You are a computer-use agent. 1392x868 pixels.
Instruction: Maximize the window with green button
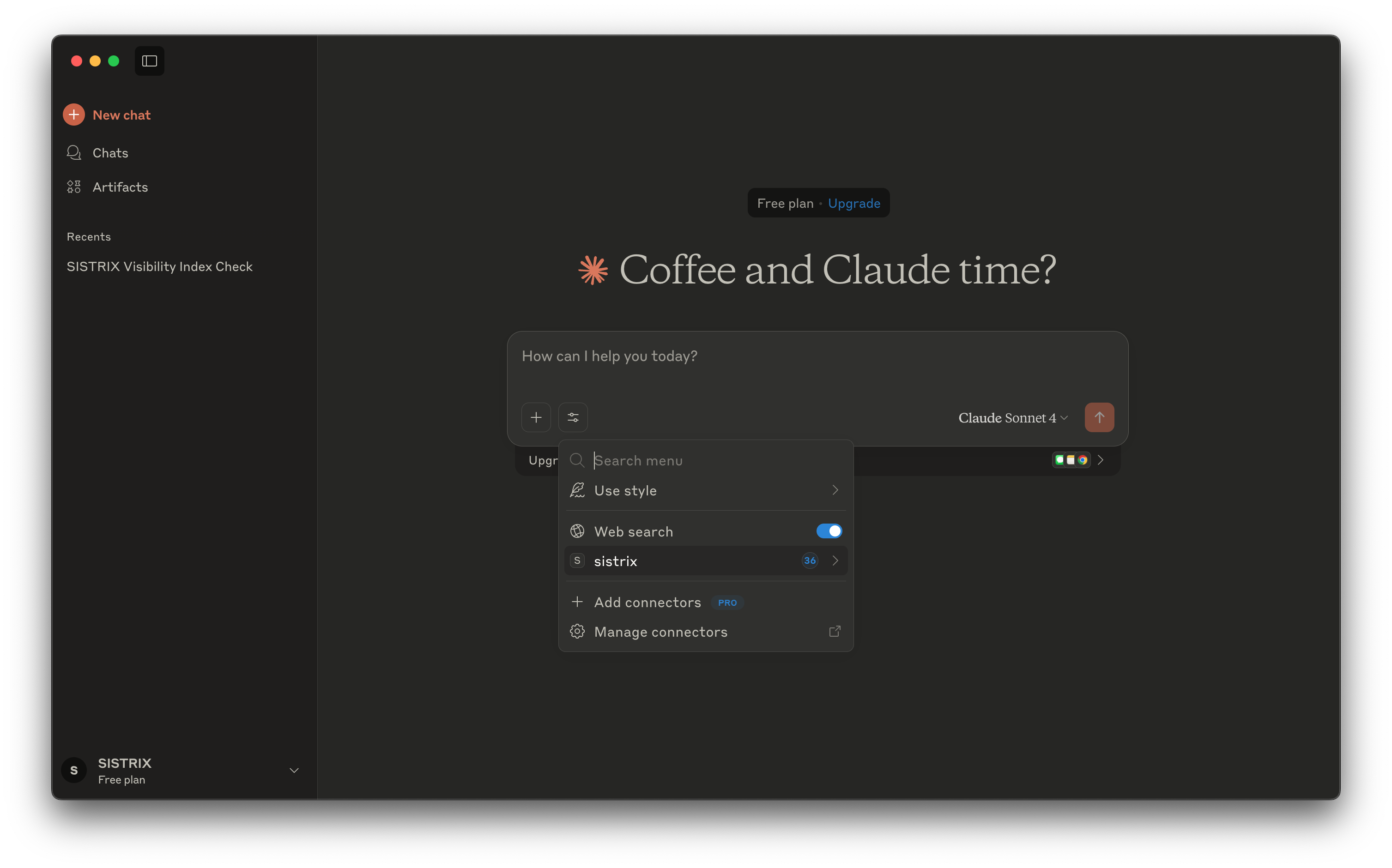click(113, 61)
